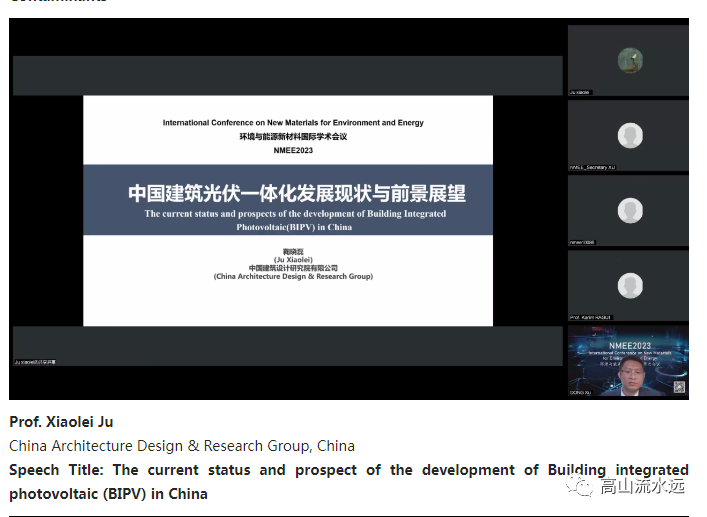
Task: Click the shared slide title 中国建筑光伏一体化发展现状与前景展望
Action: point(297,193)
